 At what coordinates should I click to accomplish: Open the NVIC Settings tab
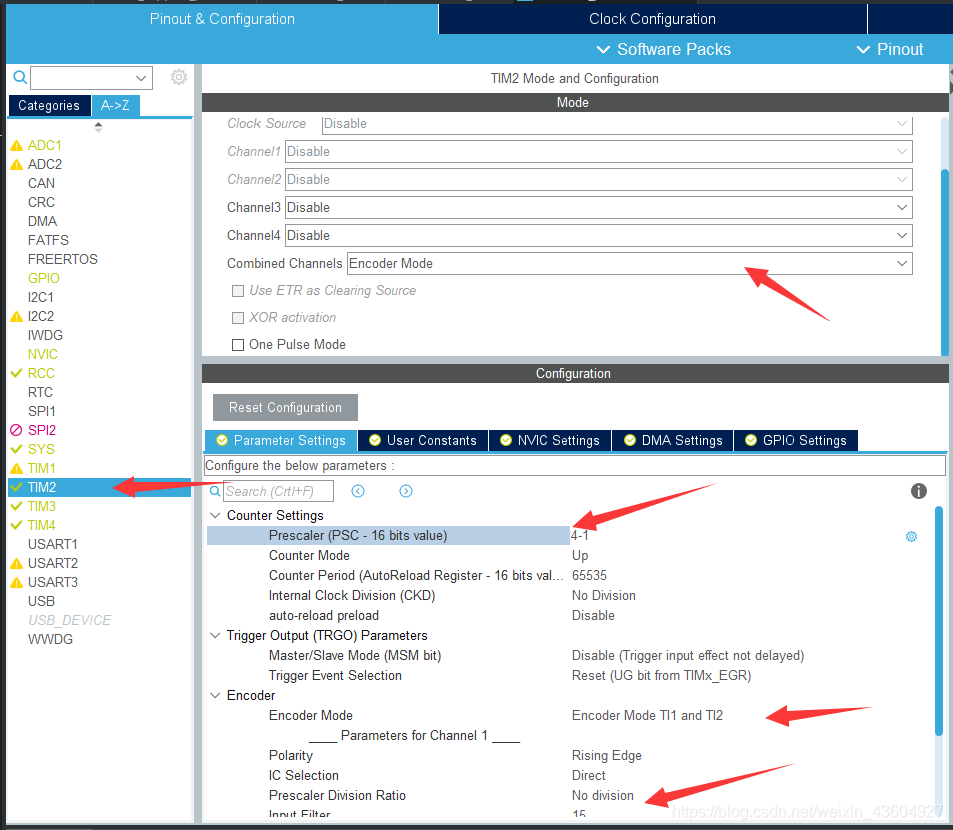click(x=550, y=441)
